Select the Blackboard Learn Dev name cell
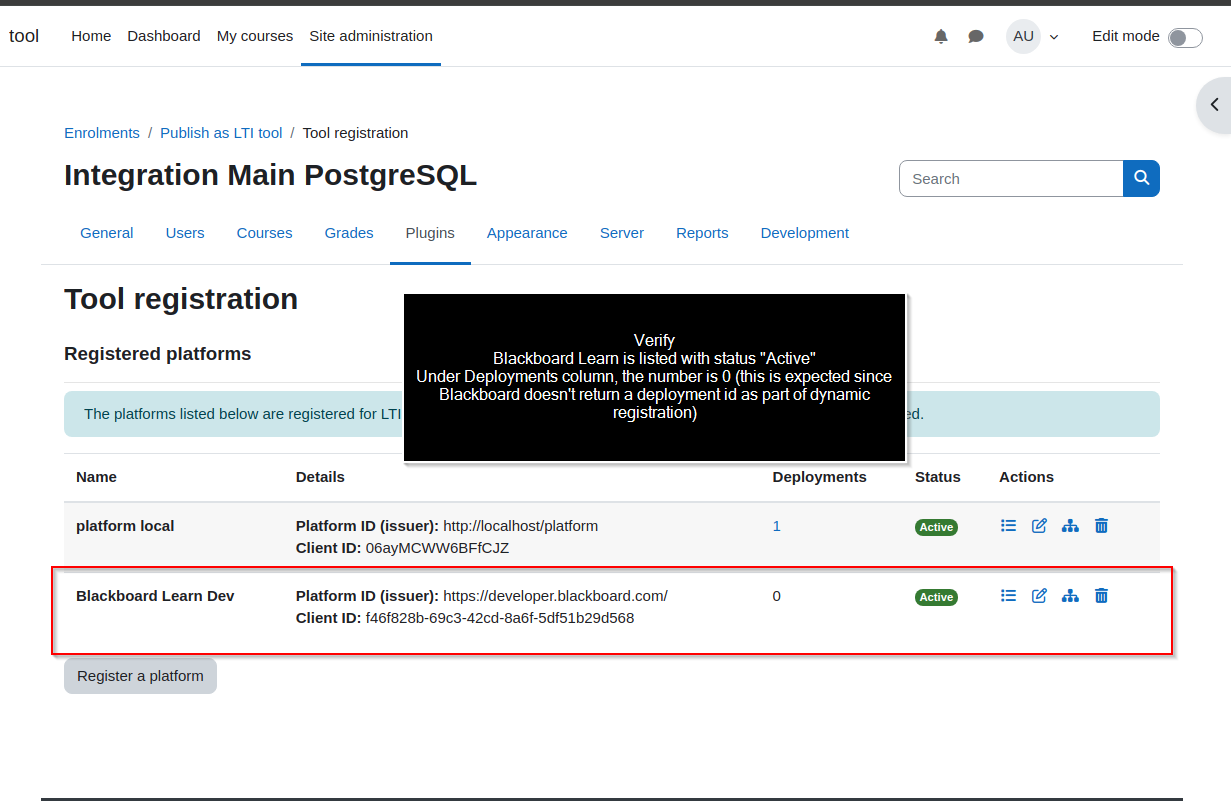The height and width of the screenshot is (801, 1231). pos(155,596)
